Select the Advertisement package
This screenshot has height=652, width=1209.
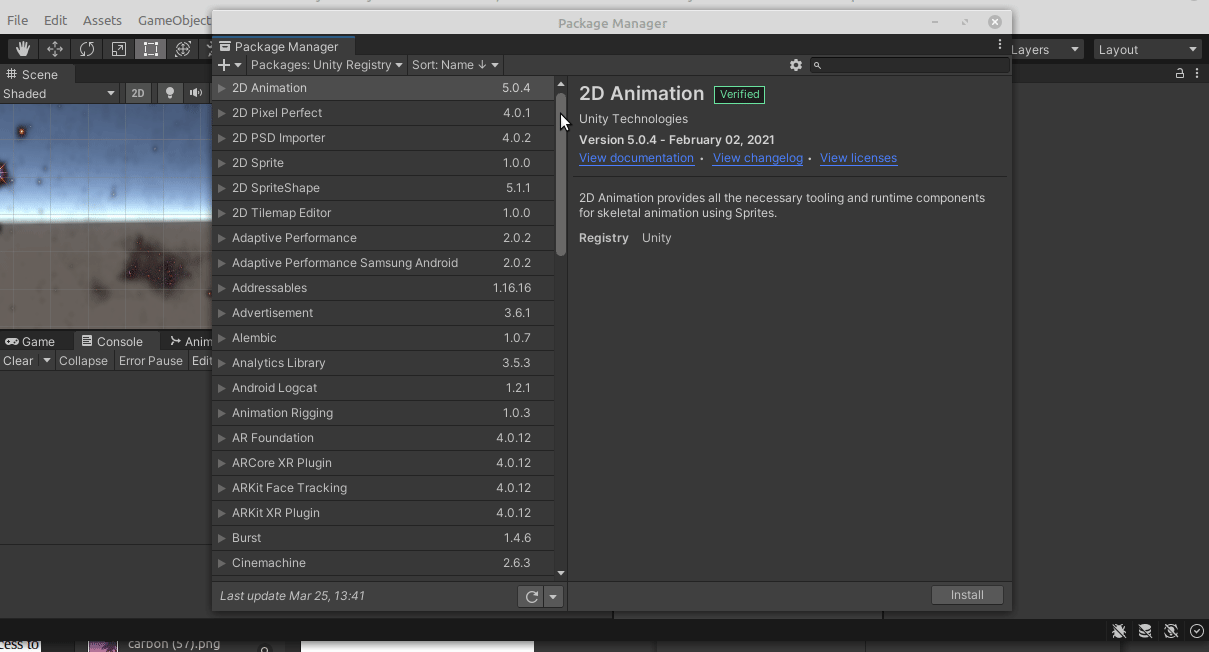point(383,313)
